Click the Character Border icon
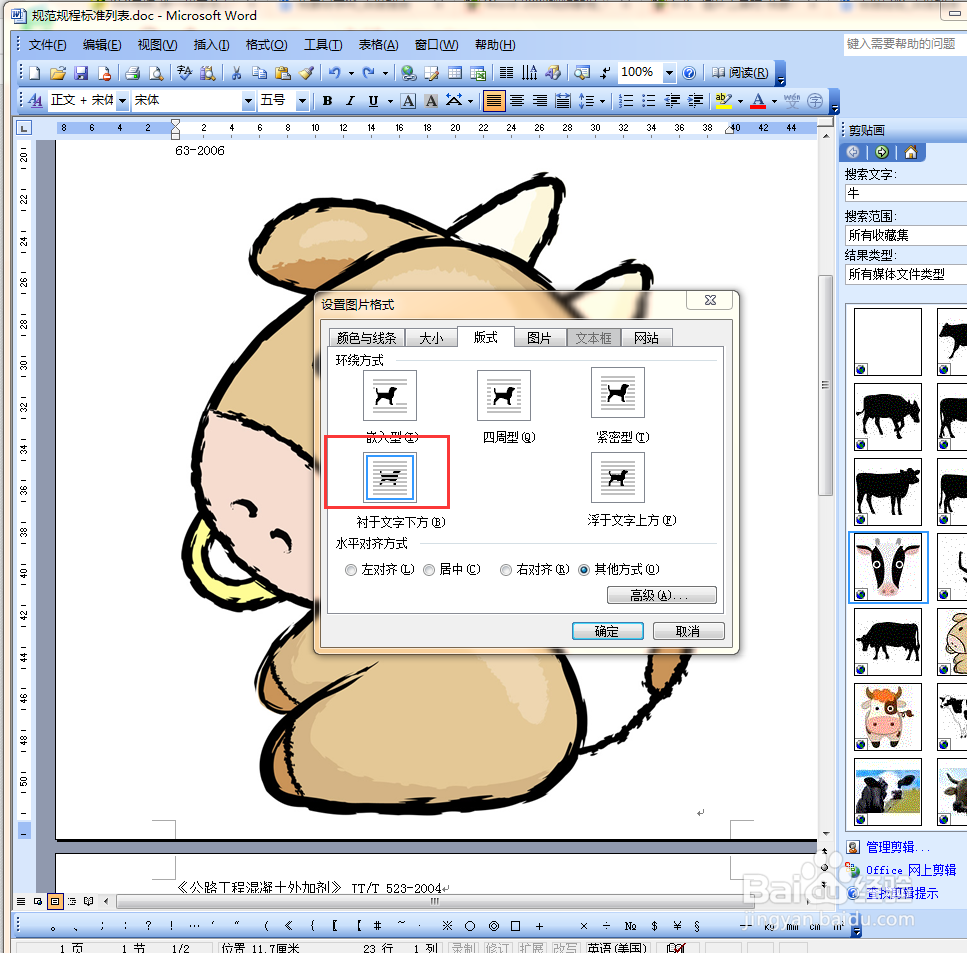The height and width of the screenshot is (953, 967). 408,101
